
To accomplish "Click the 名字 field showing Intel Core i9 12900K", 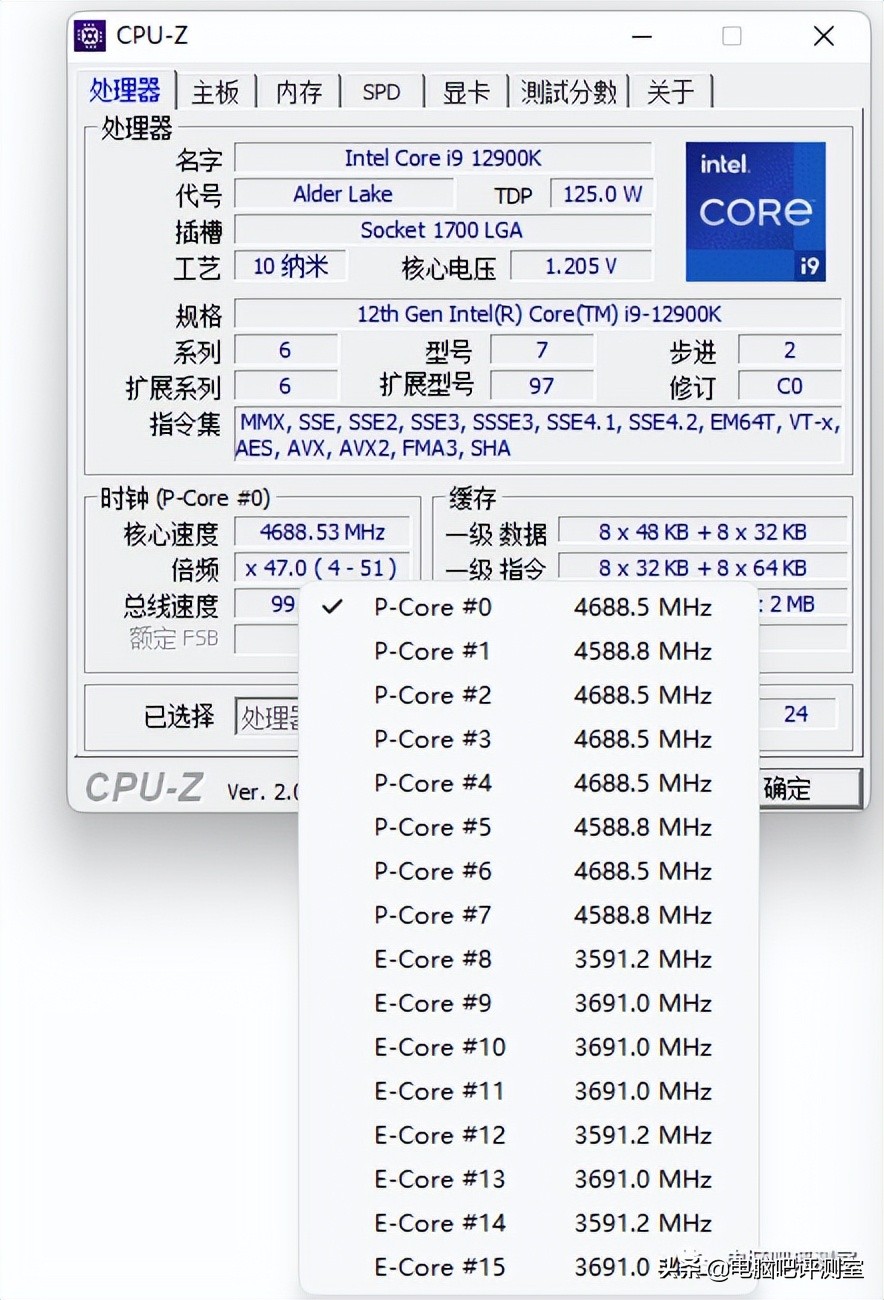I will [444, 157].
